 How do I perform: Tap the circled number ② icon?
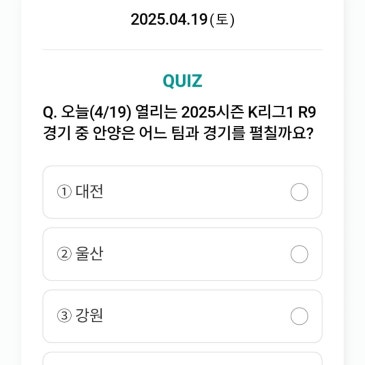(64, 254)
